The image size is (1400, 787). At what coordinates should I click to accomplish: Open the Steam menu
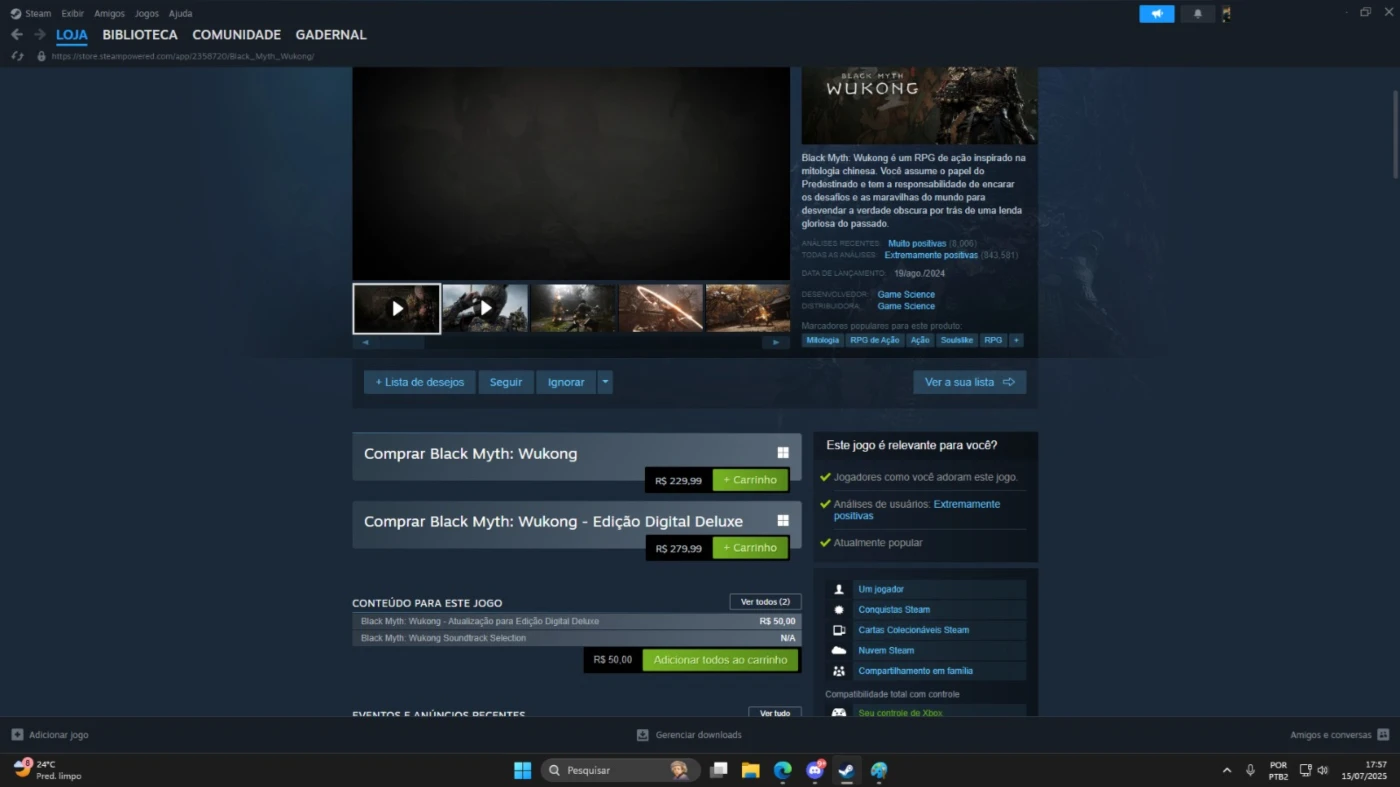point(38,13)
